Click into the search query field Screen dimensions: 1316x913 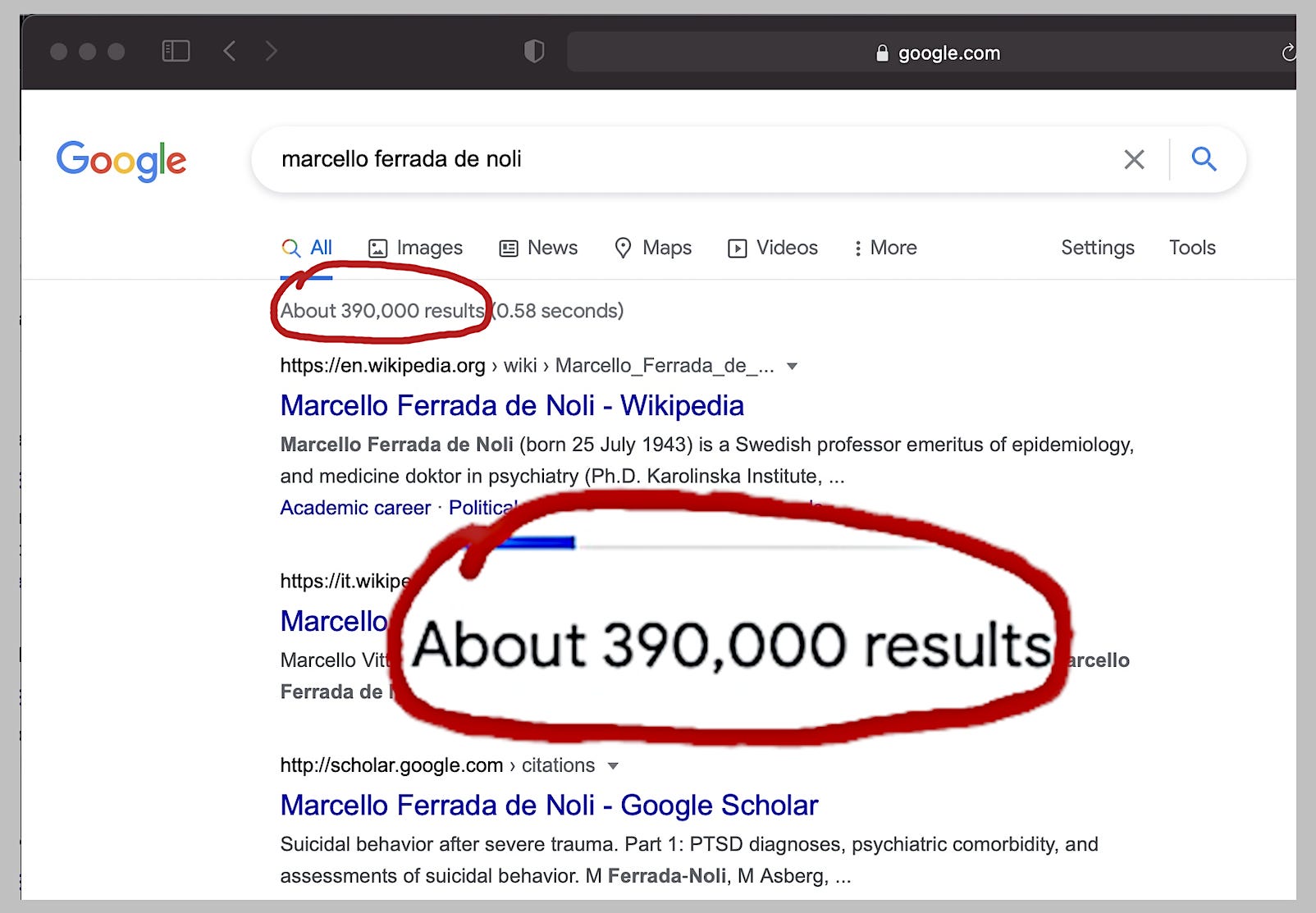tap(689, 159)
